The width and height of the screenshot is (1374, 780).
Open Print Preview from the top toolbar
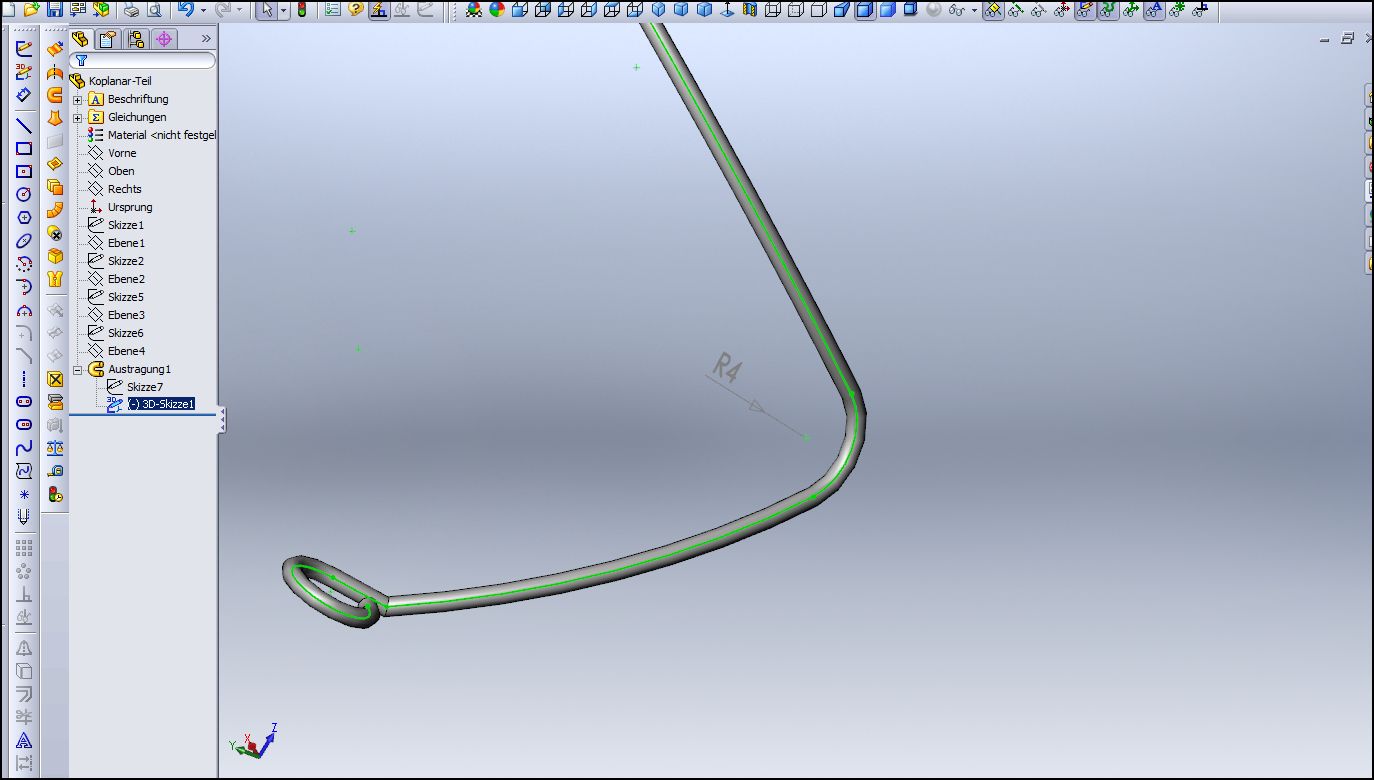coord(155,10)
